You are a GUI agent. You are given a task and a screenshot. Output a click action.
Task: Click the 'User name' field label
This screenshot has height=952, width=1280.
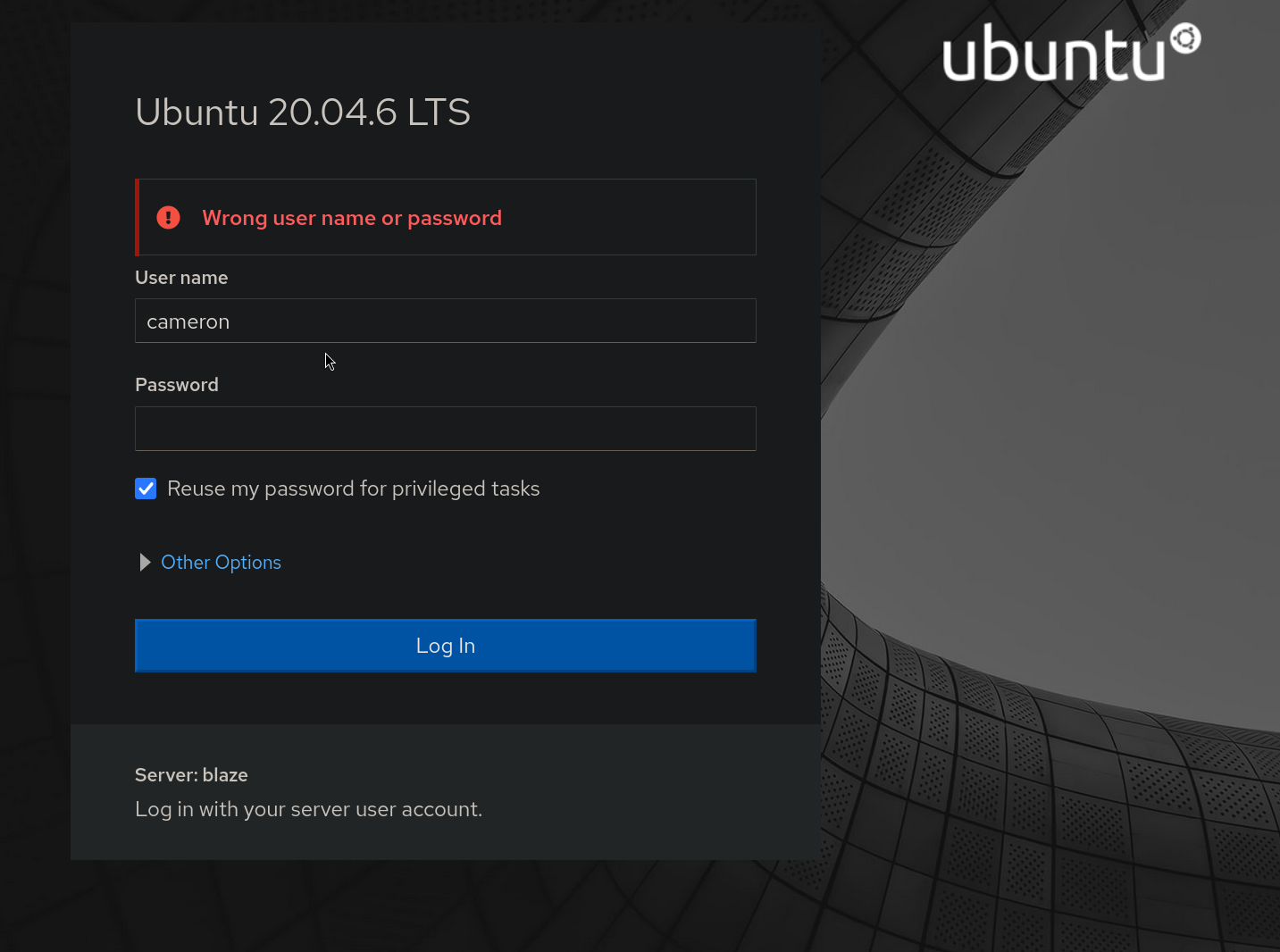click(181, 278)
